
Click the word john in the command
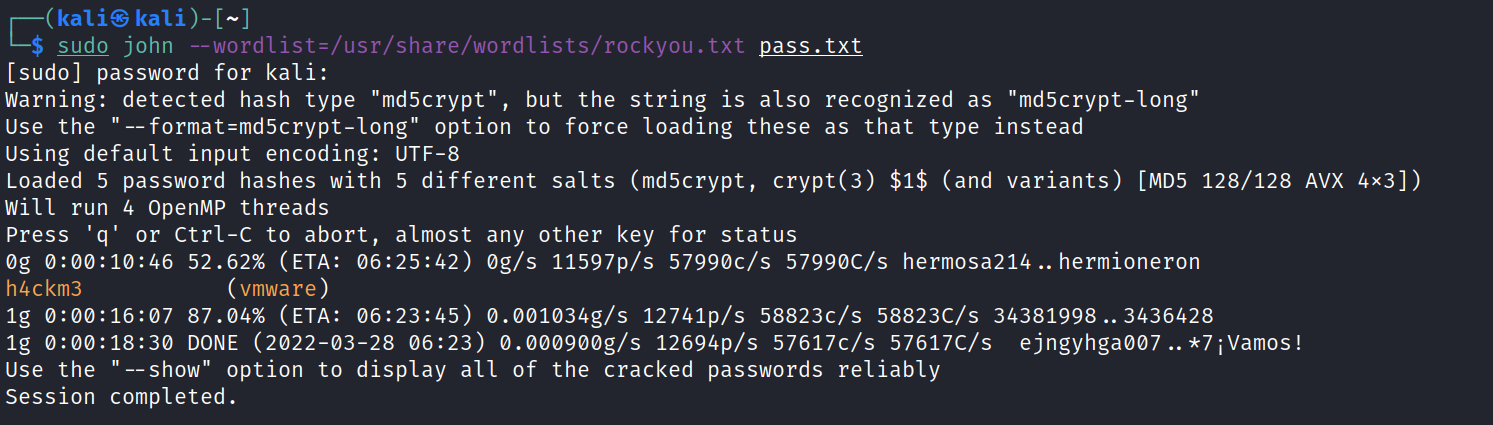(148, 45)
